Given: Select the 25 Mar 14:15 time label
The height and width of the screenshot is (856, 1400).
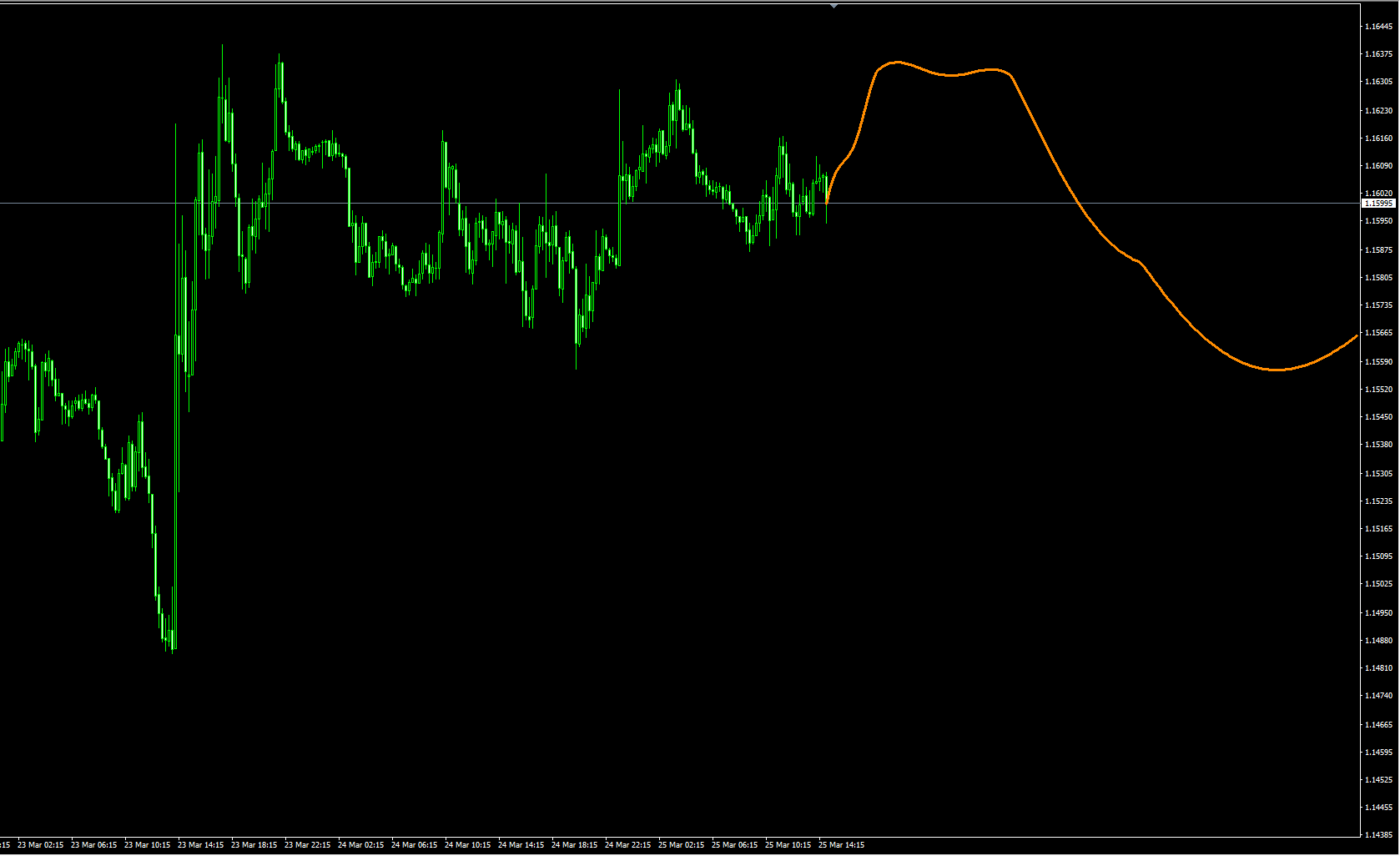Looking at the screenshot, I should point(841,845).
